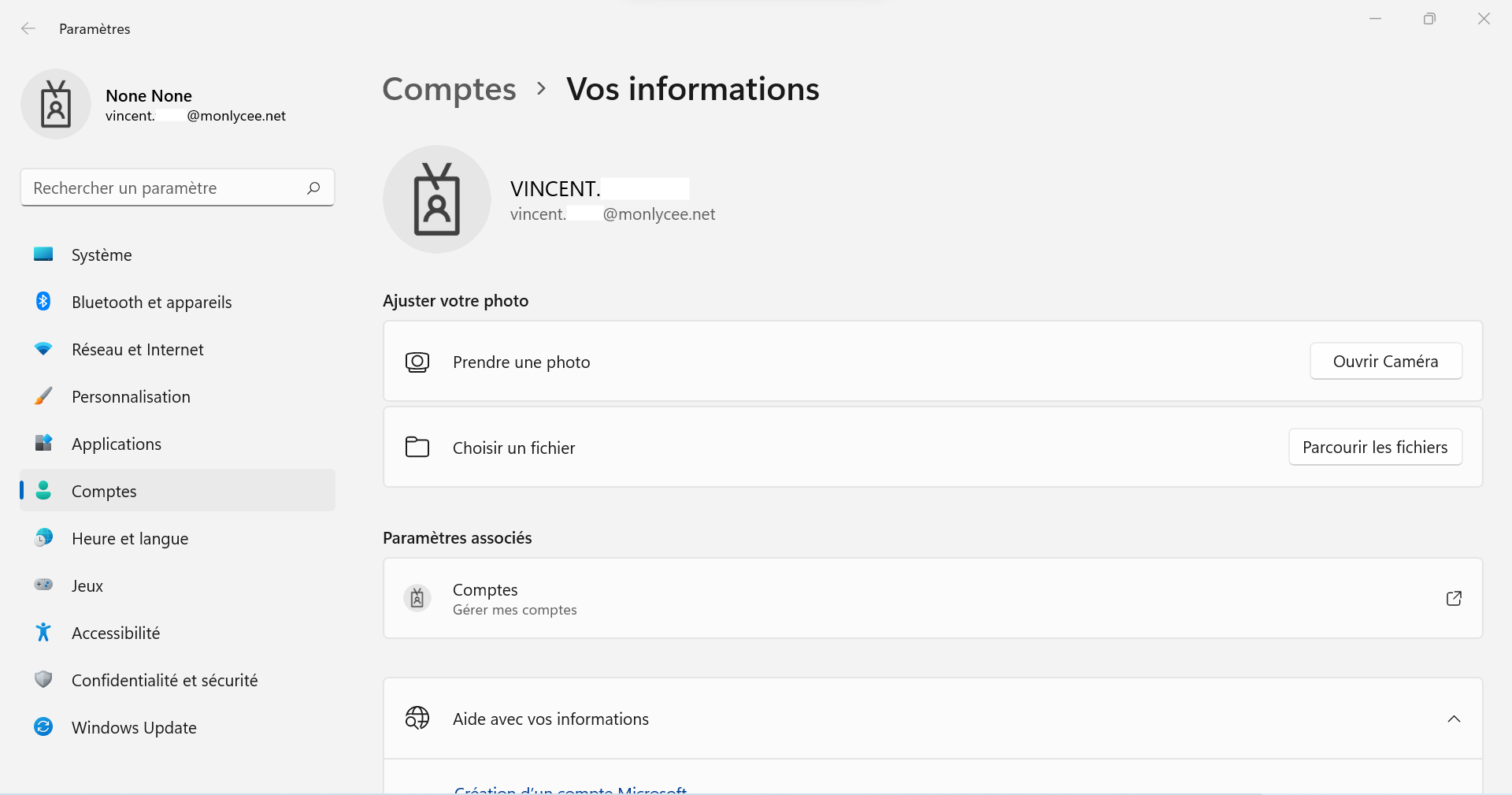The width and height of the screenshot is (1512, 795).
Task: Click the Windows Update icon
Action: (43, 726)
